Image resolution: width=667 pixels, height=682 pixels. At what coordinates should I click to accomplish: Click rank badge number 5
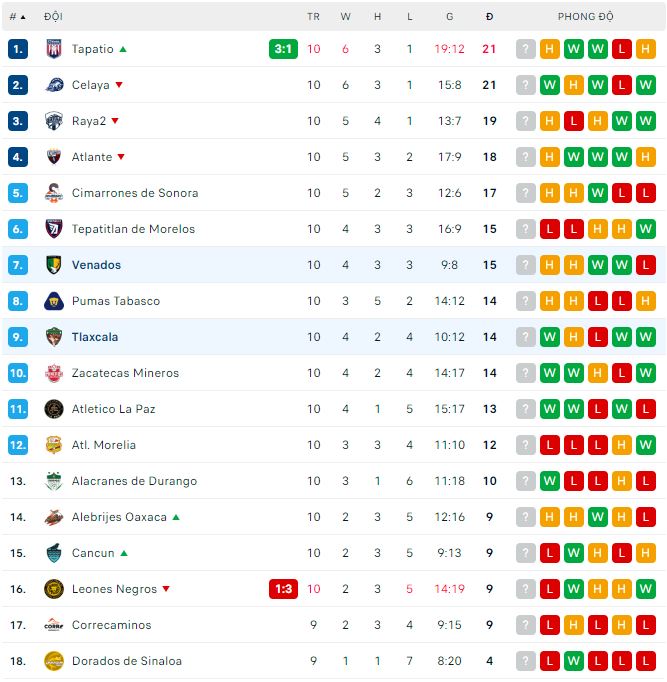click(x=17, y=193)
